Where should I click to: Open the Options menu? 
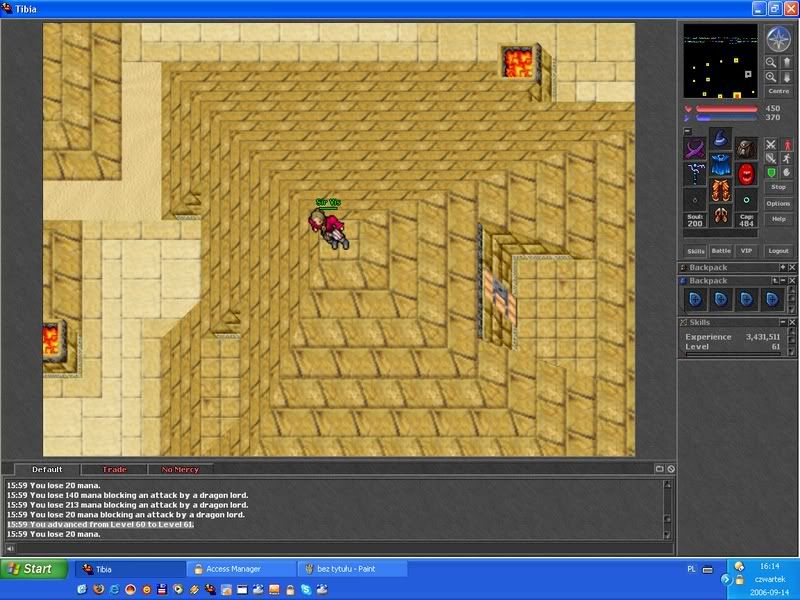[779, 203]
